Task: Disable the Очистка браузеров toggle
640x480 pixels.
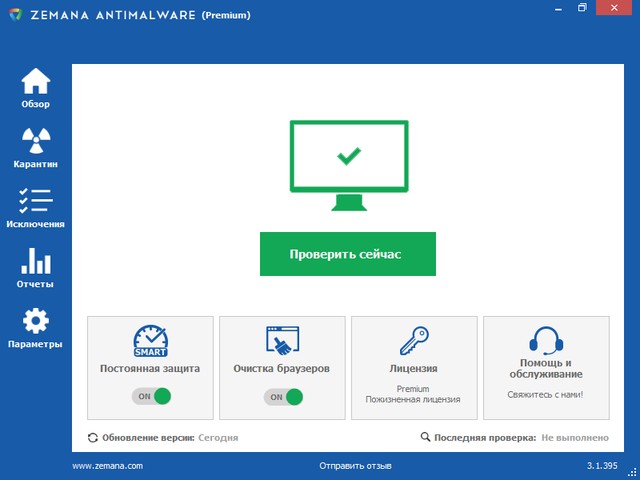Action: click(x=282, y=396)
